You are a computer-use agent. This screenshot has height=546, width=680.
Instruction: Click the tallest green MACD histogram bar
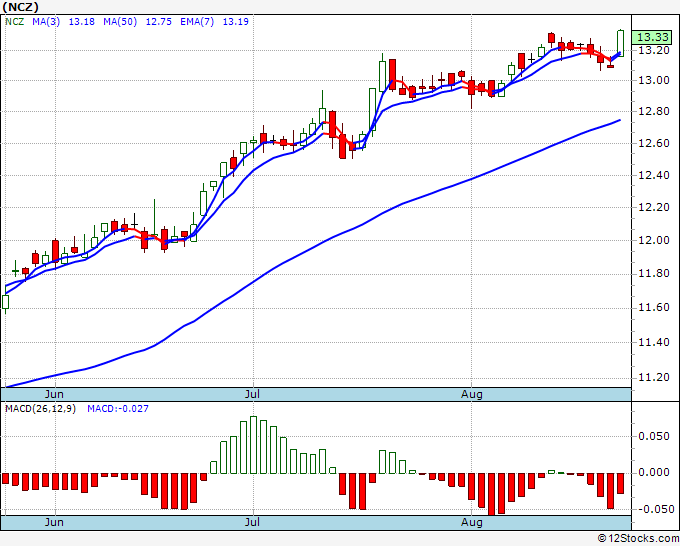[x=253, y=445]
